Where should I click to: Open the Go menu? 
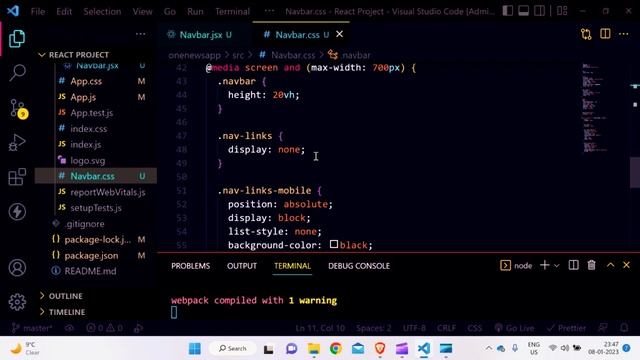[170, 11]
